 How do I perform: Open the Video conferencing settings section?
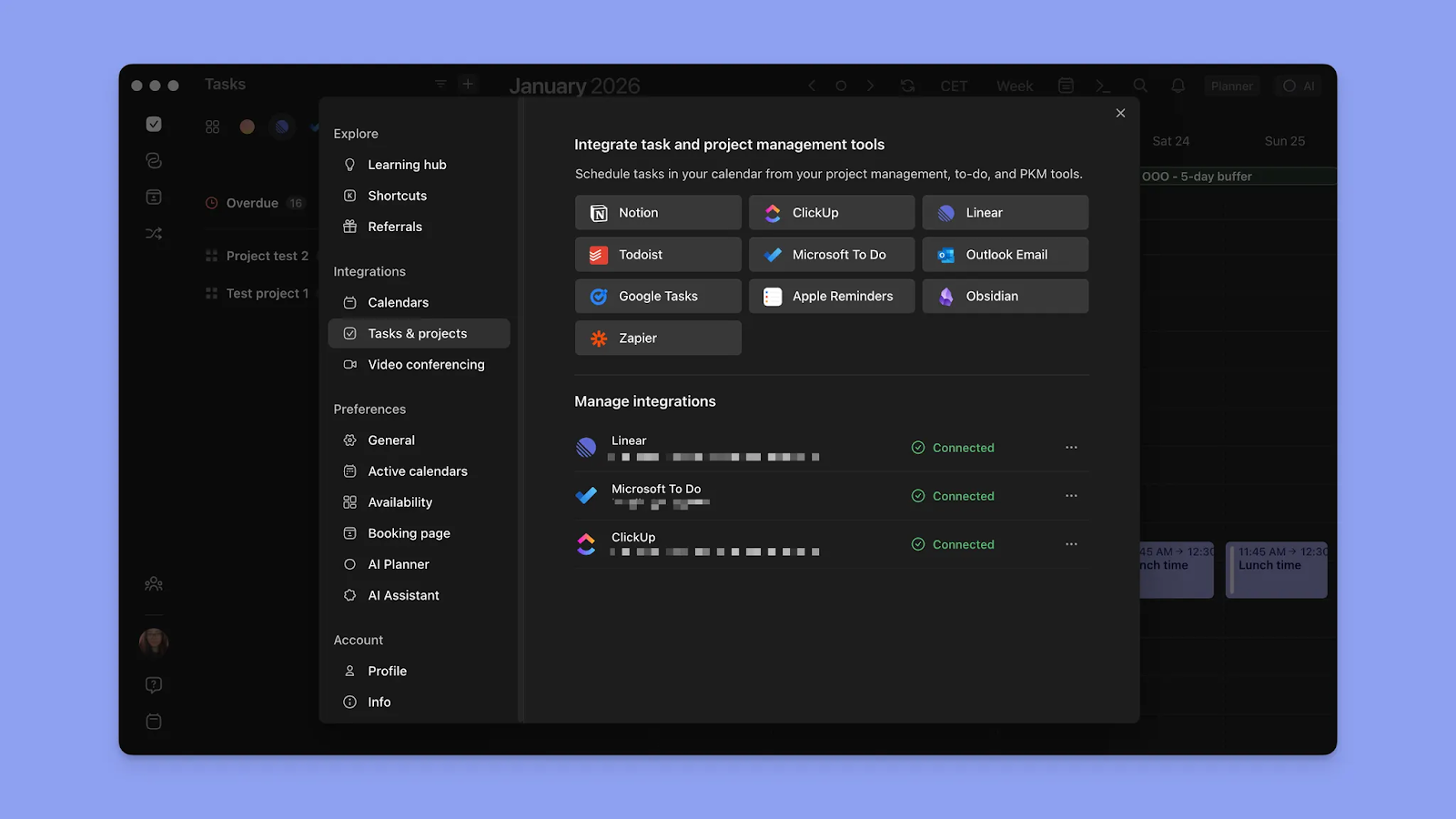click(x=425, y=364)
